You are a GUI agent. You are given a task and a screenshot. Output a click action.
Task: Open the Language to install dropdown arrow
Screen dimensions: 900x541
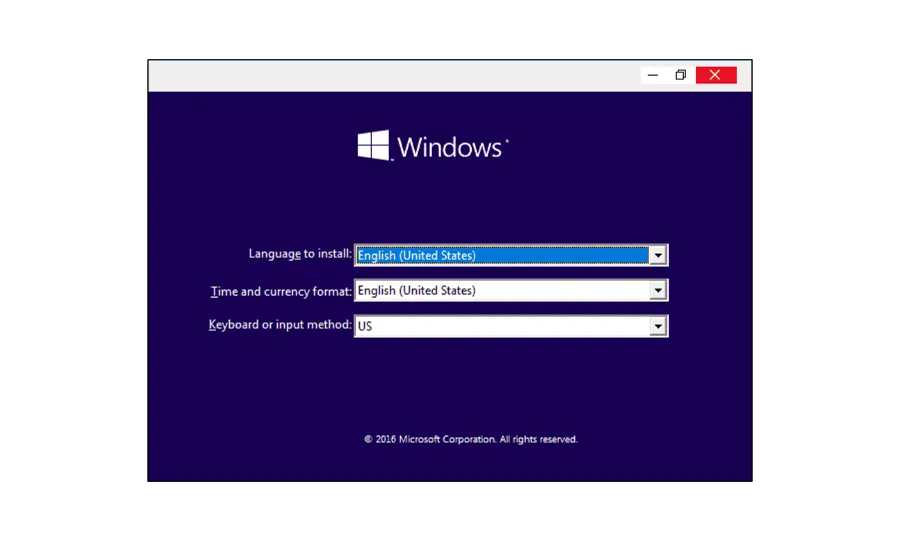[x=658, y=255]
